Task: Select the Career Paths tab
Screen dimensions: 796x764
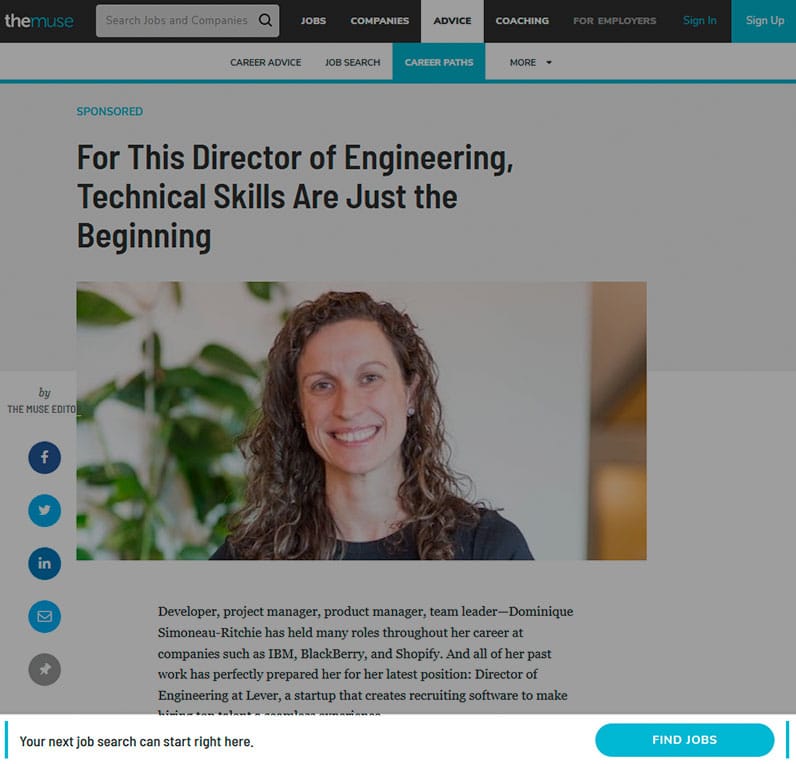Action: [x=439, y=62]
